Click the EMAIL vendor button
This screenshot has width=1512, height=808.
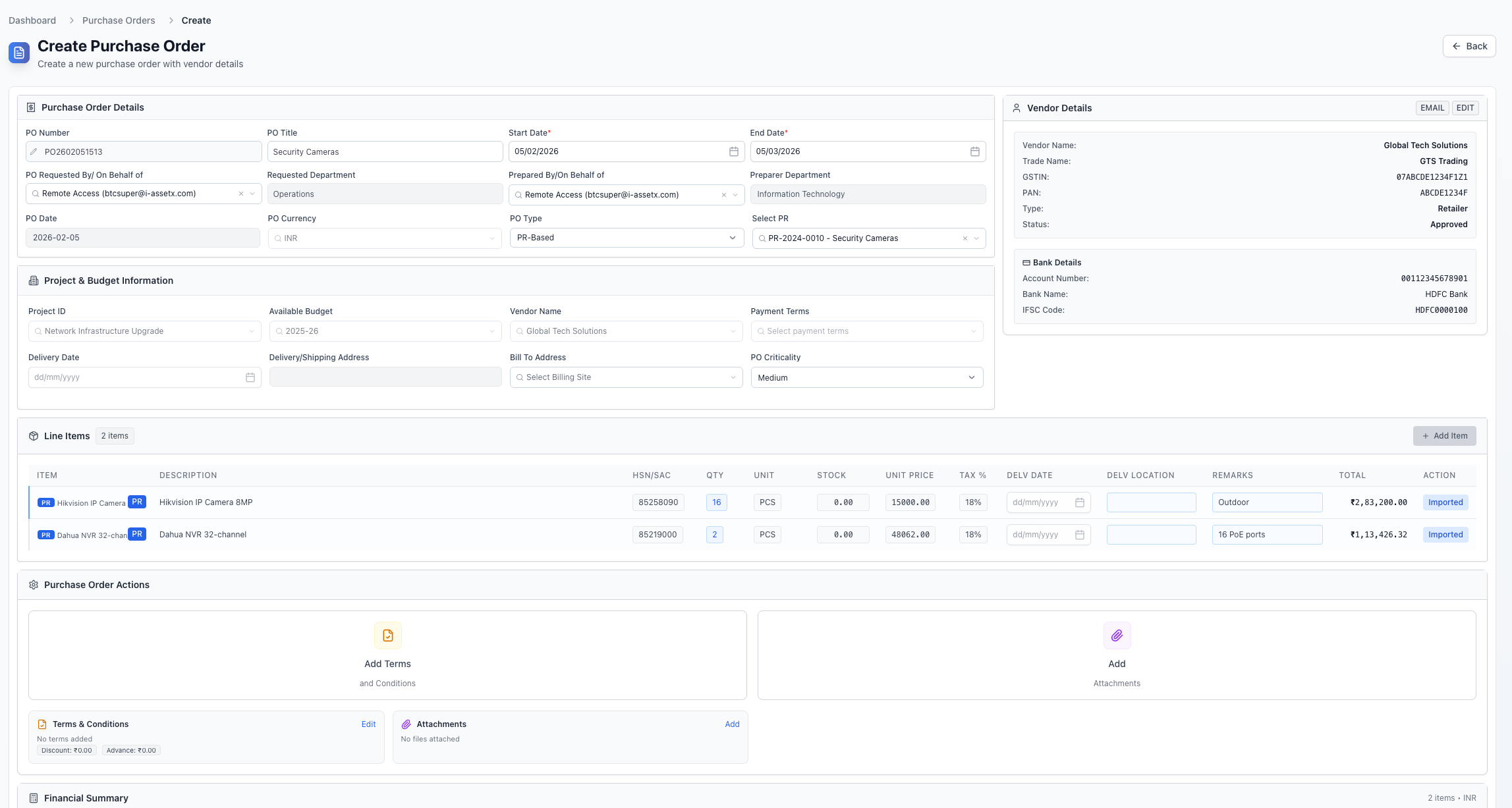point(1432,108)
